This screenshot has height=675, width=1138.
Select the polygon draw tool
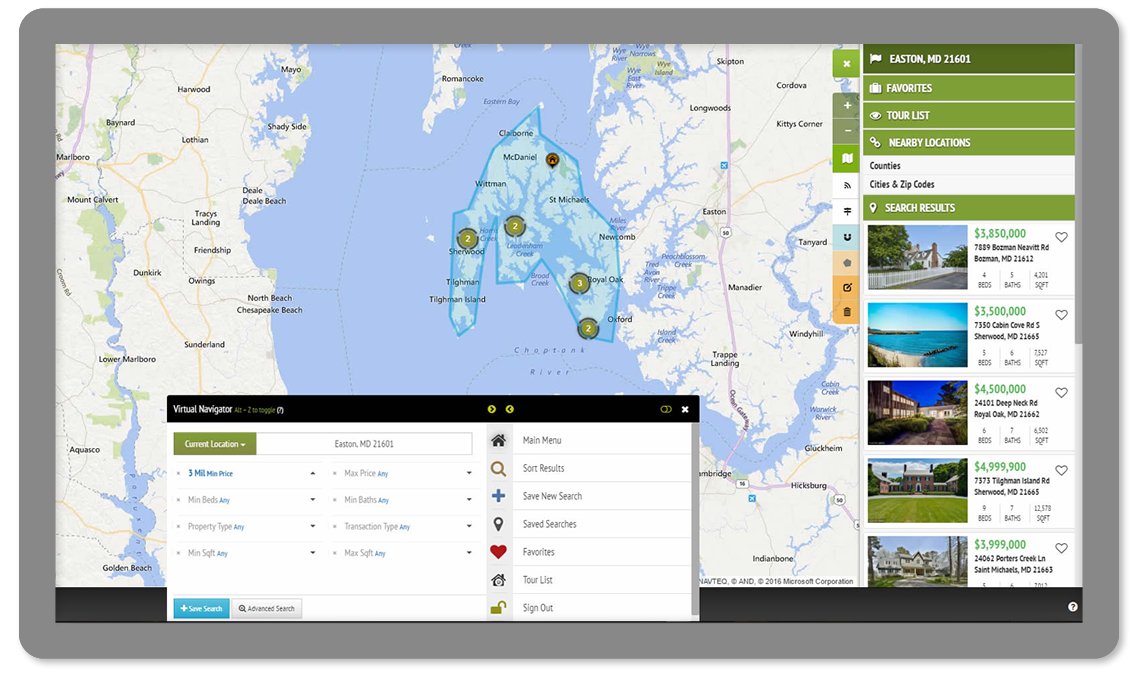point(846,263)
